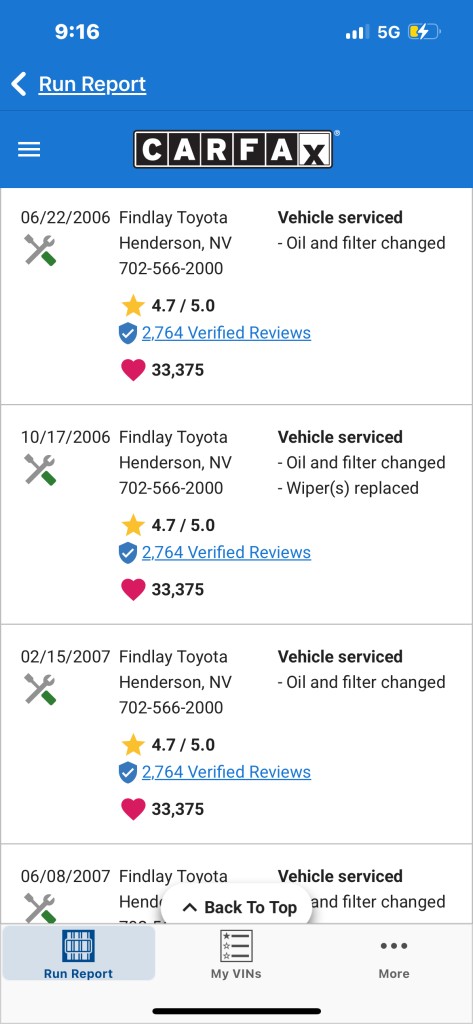
Task: Open the hamburger menu icon
Action: click(x=29, y=150)
